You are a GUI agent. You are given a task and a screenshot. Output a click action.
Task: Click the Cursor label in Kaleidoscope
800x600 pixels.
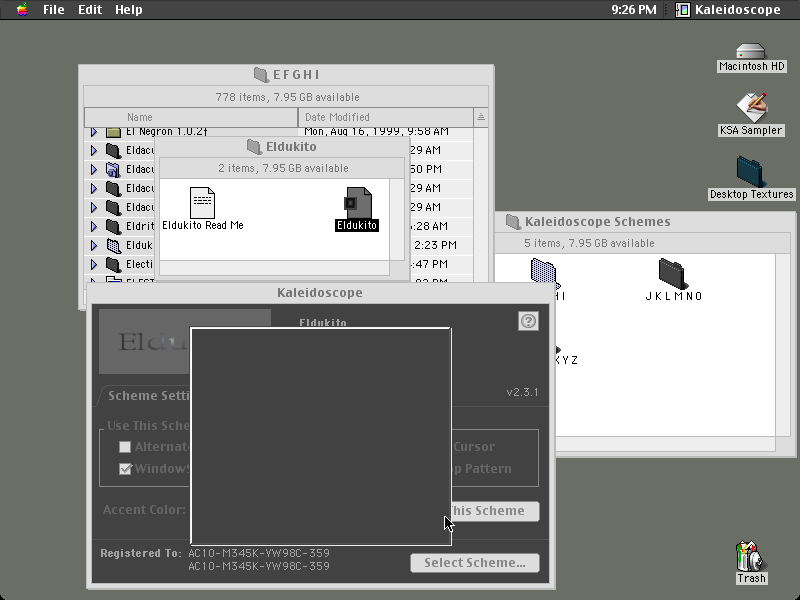click(x=474, y=447)
